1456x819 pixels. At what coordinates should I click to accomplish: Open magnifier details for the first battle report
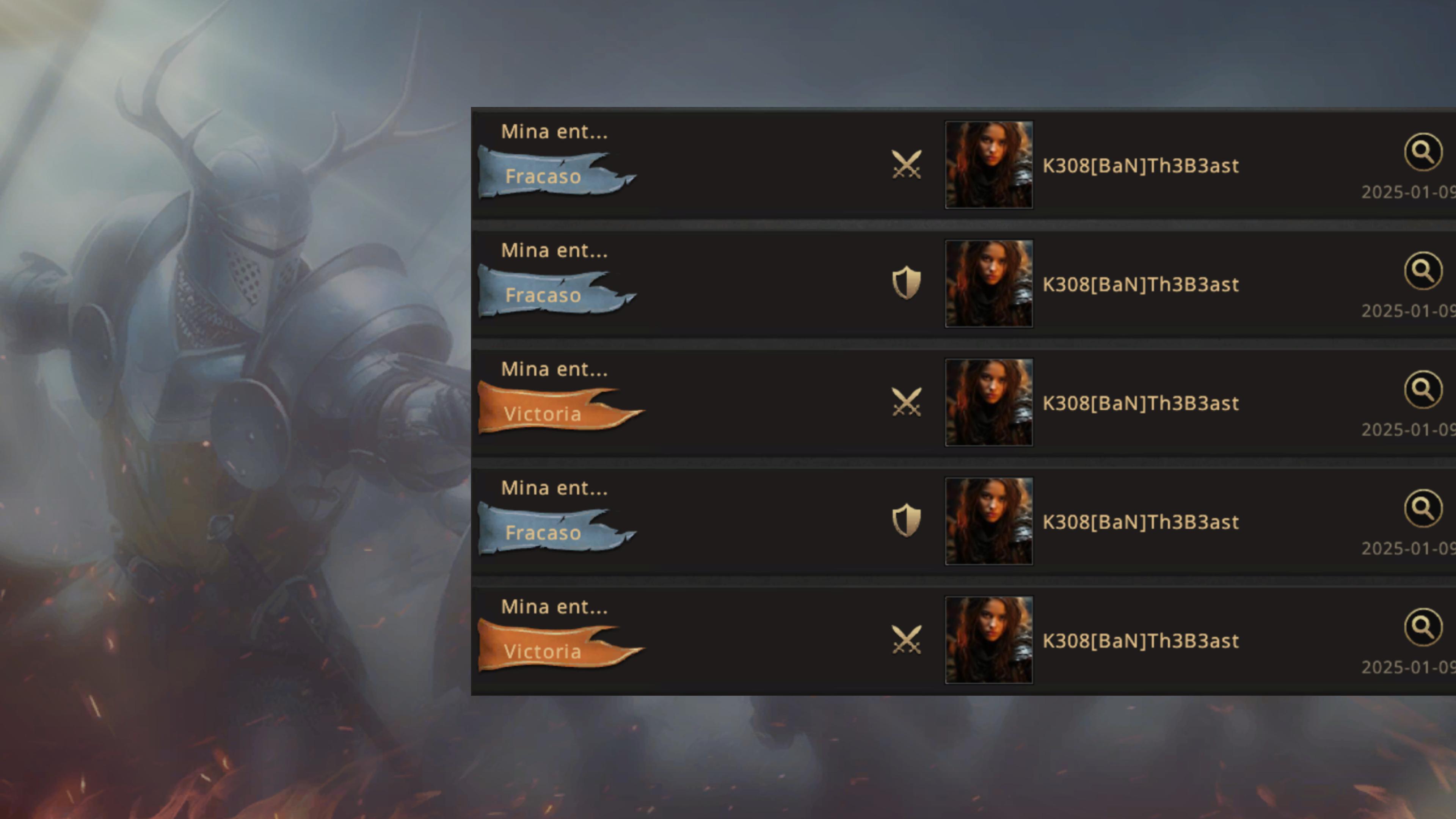[x=1423, y=152]
